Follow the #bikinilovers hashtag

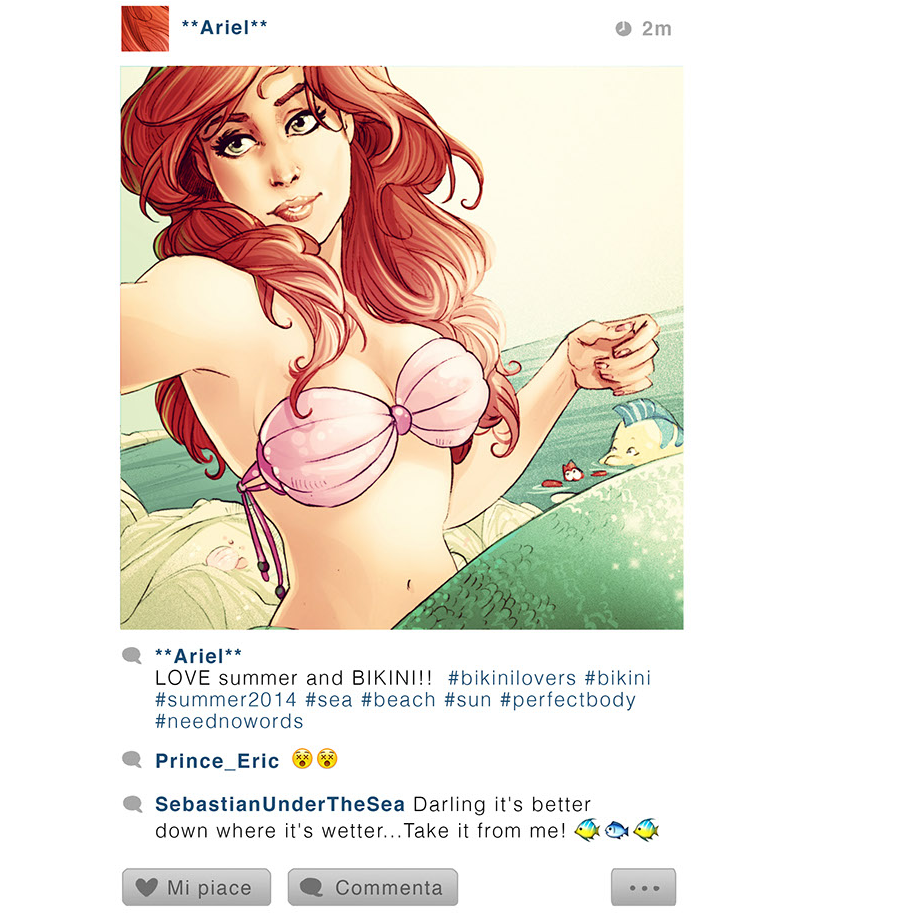(512, 678)
